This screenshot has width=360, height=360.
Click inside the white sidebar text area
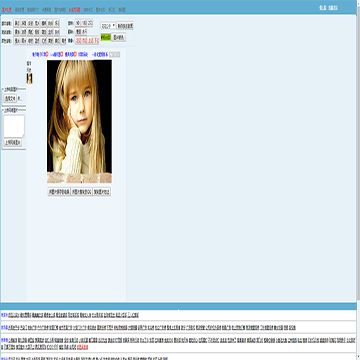[14, 126]
